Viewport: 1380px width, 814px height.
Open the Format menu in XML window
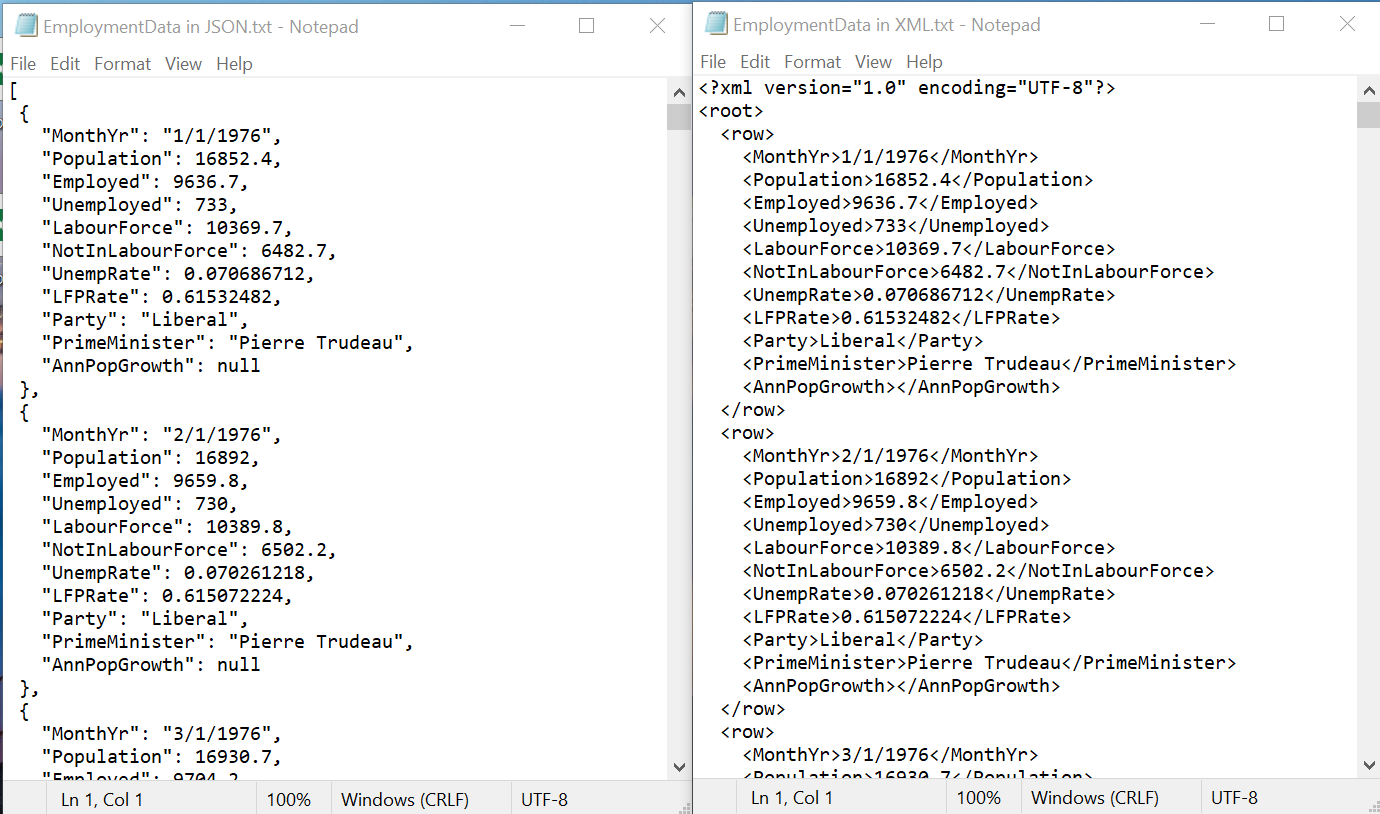[x=812, y=61]
